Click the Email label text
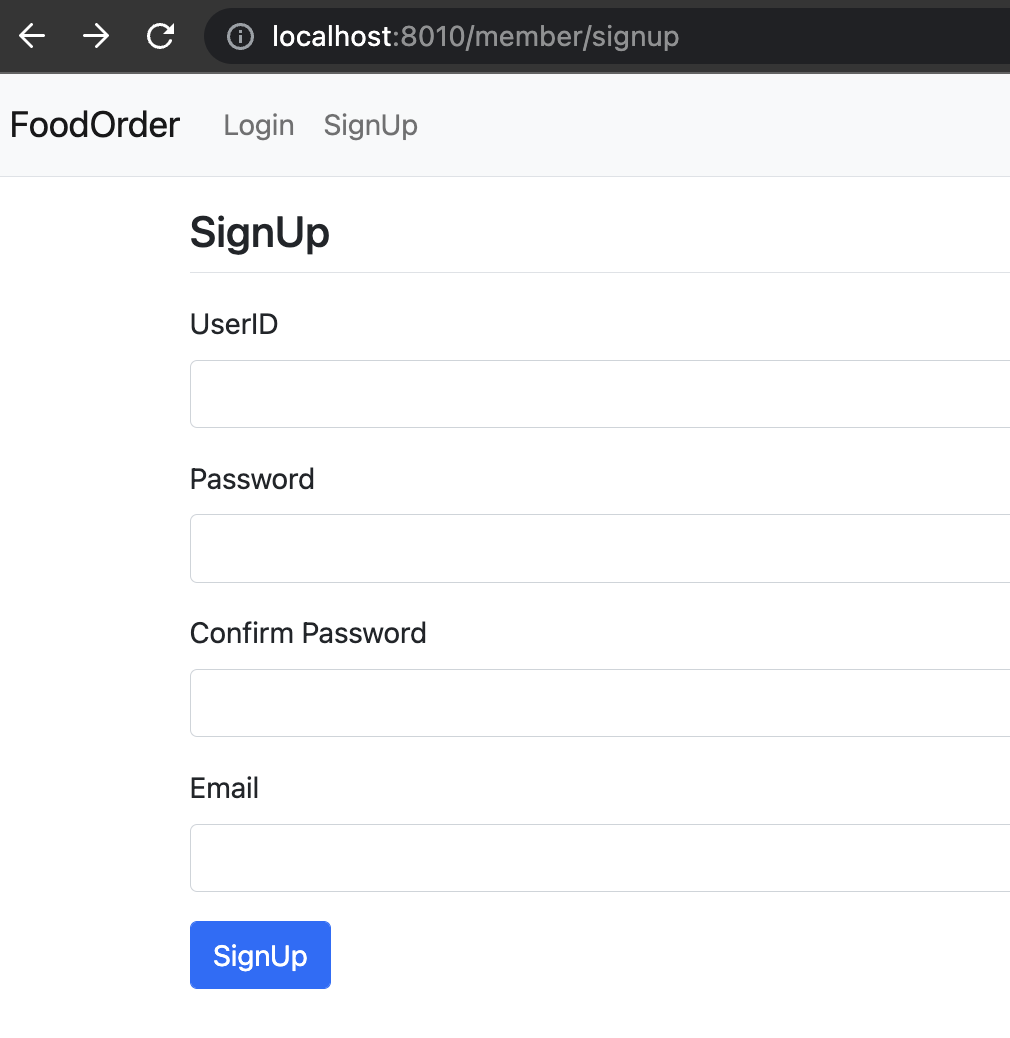Screen dimensions: 1010x1038 [x=223, y=788]
